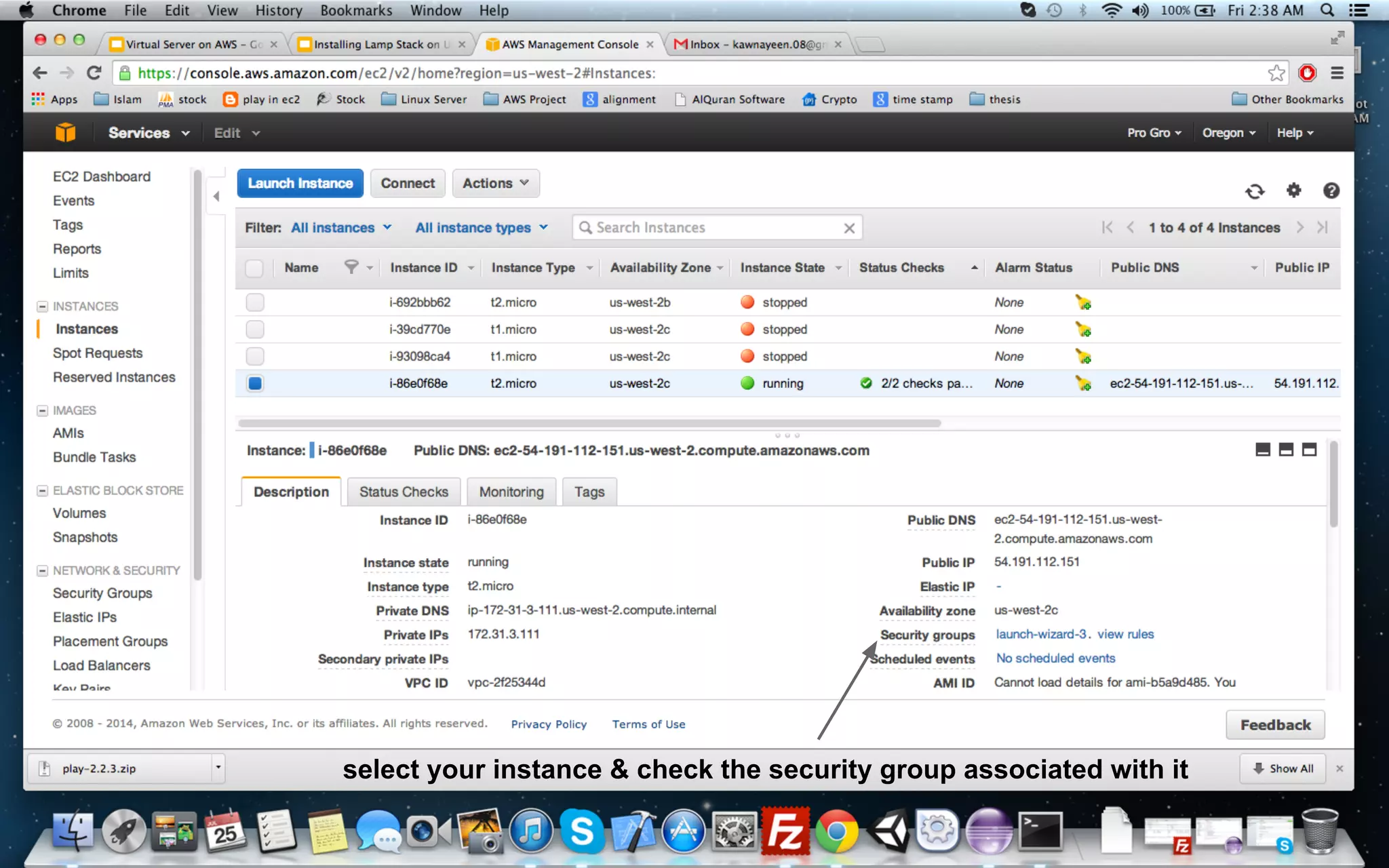1389x868 pixels.
Task: Deselect checkbox for instance i-86e0f68e
Action: pyautogui.click(x=255, y=384)
